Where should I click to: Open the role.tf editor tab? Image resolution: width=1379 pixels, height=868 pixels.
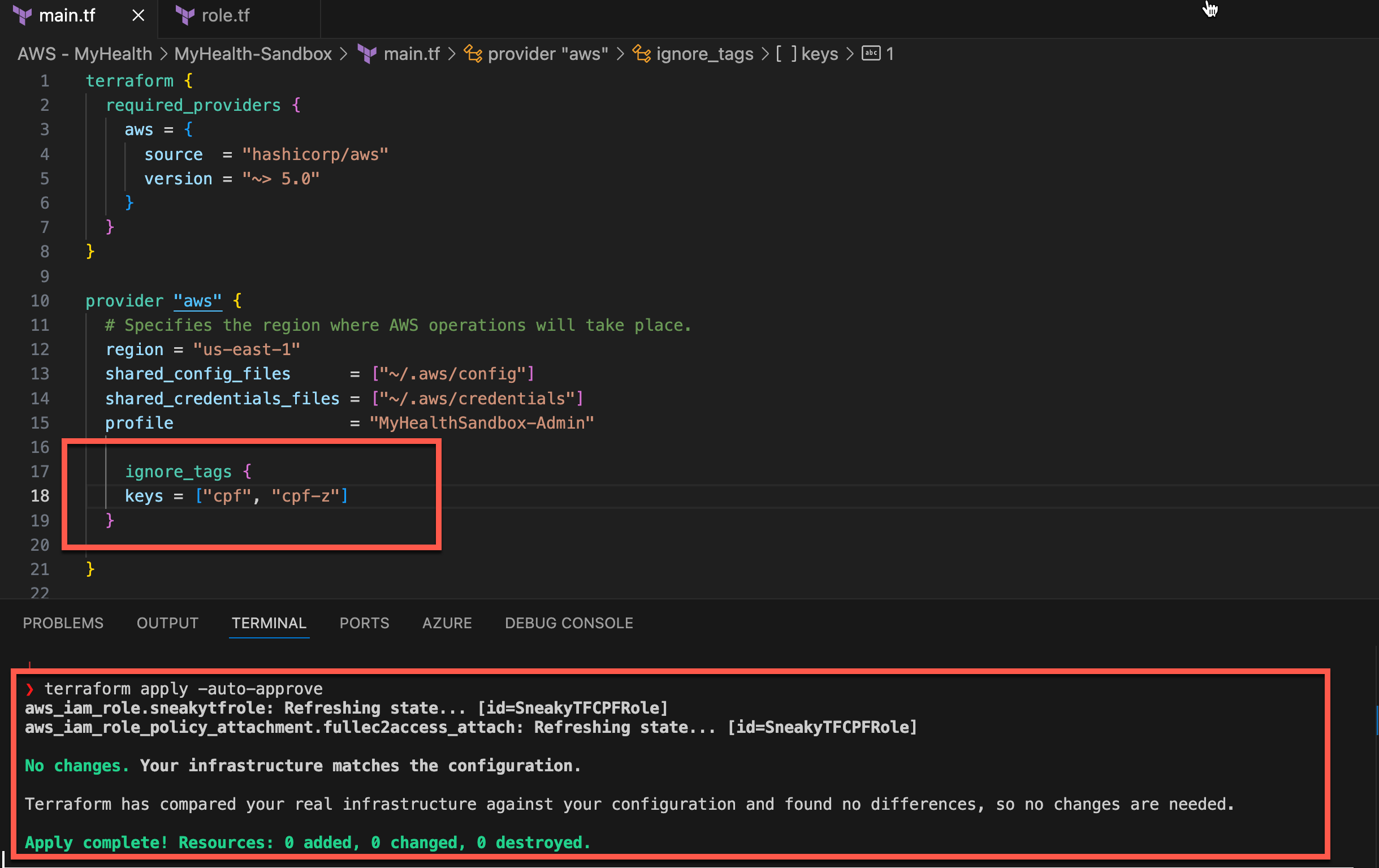click(x=225, y=15)
